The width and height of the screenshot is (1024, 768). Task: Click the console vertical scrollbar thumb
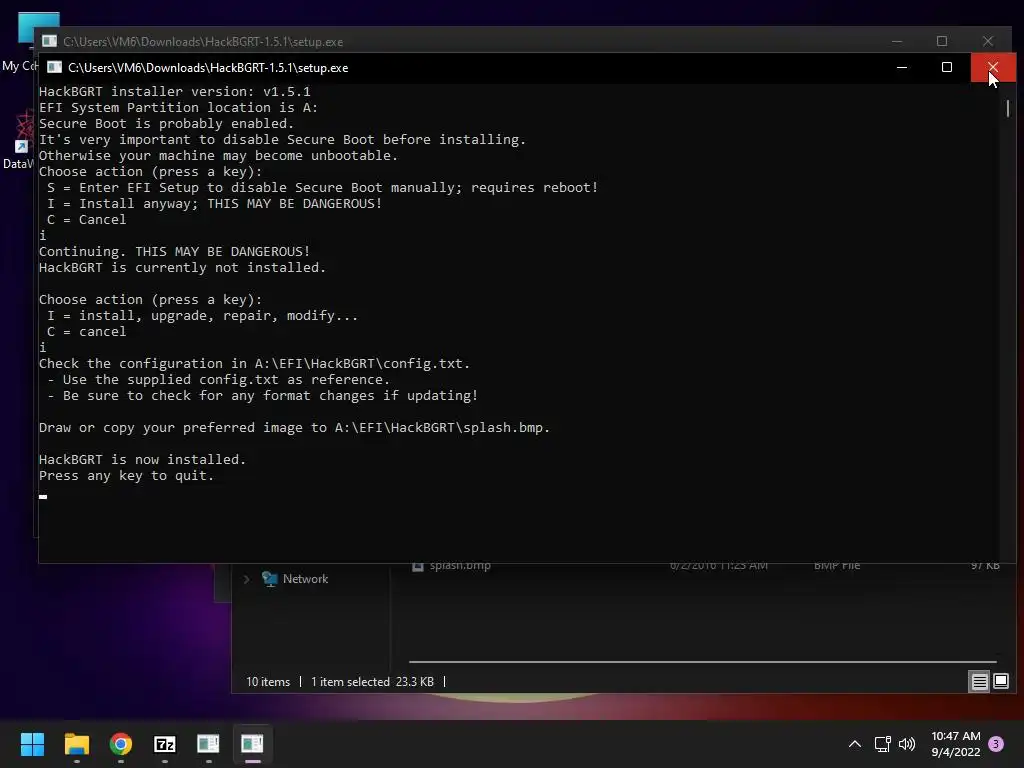pyautogui.click(x=1008, y=108)
